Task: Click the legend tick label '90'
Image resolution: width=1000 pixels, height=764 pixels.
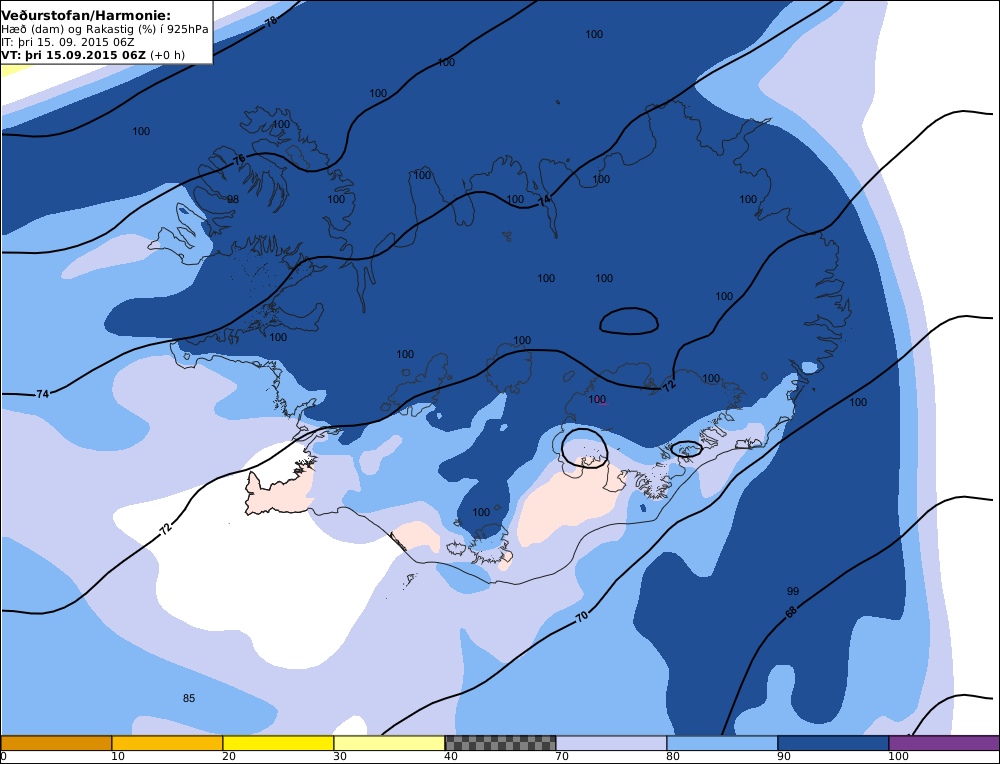Action: click(x=783, y=756)
